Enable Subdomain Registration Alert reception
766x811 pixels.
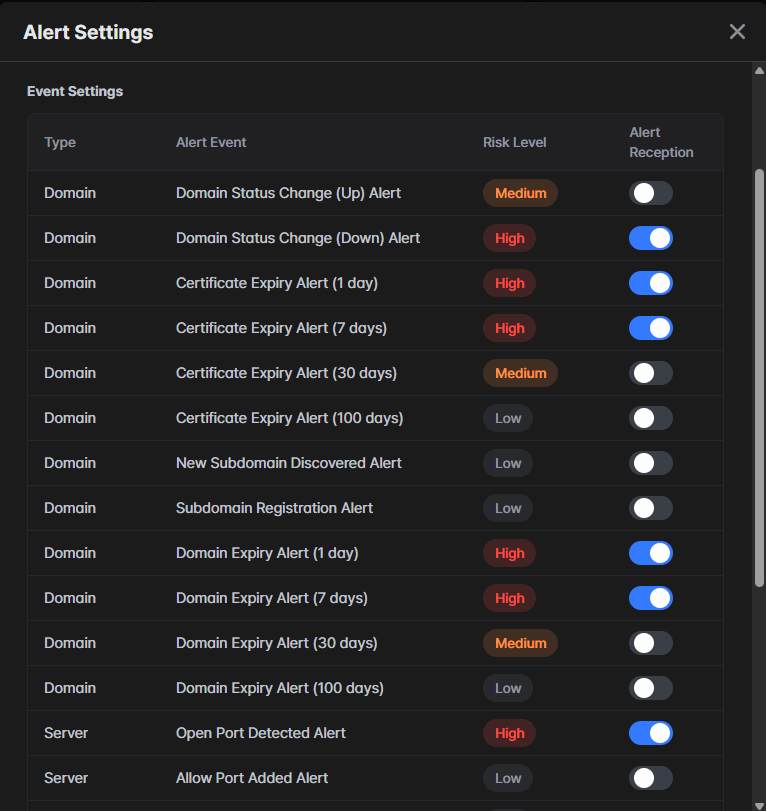[650, 508]
